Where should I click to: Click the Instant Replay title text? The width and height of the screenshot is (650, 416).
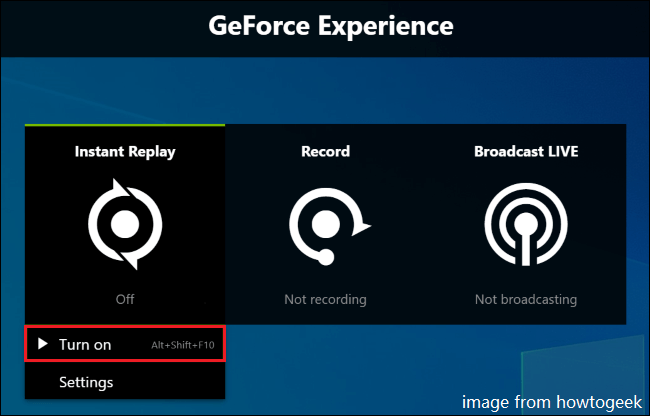click(125, 152)
